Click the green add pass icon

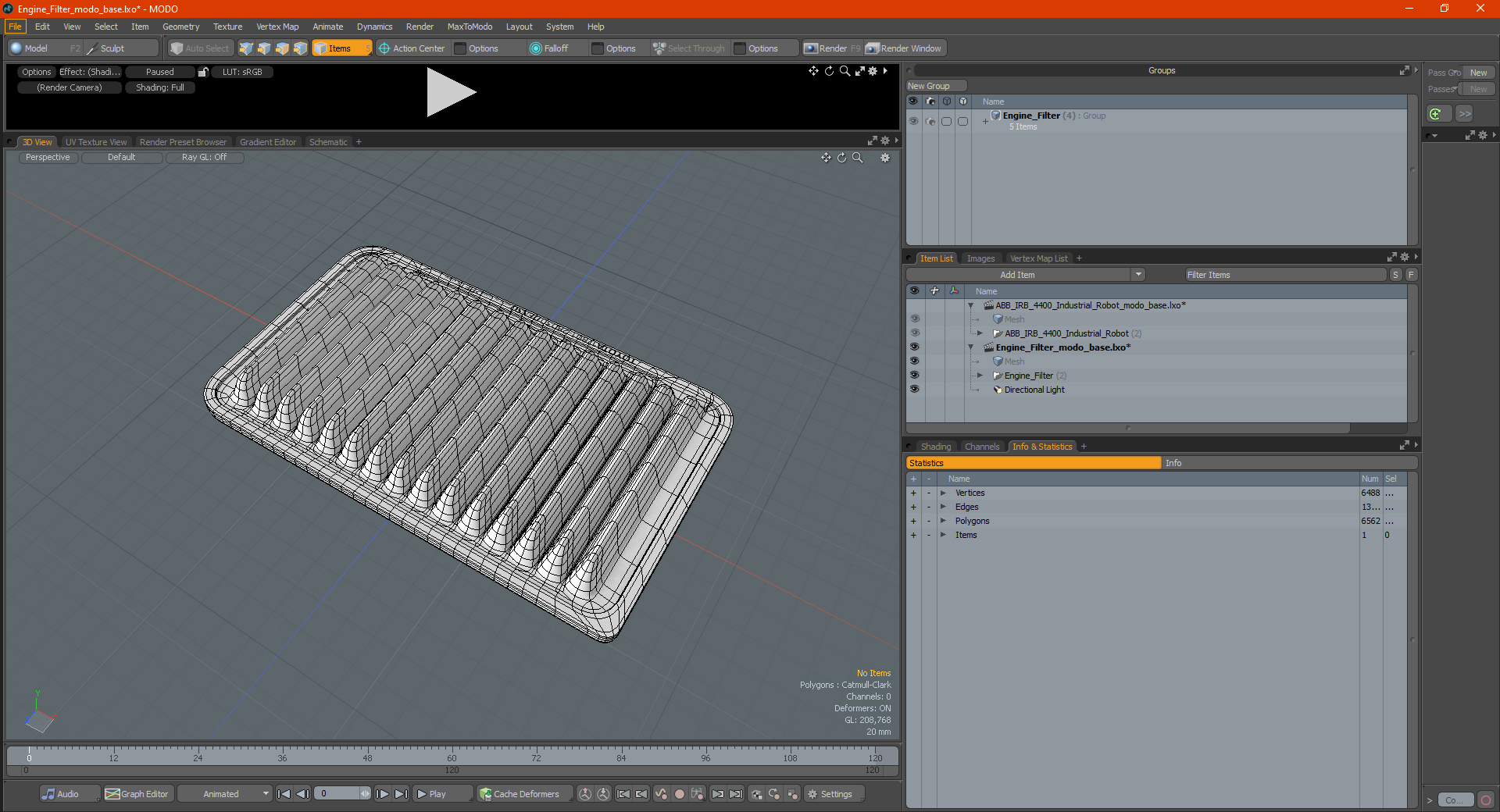coord(1436,114)
